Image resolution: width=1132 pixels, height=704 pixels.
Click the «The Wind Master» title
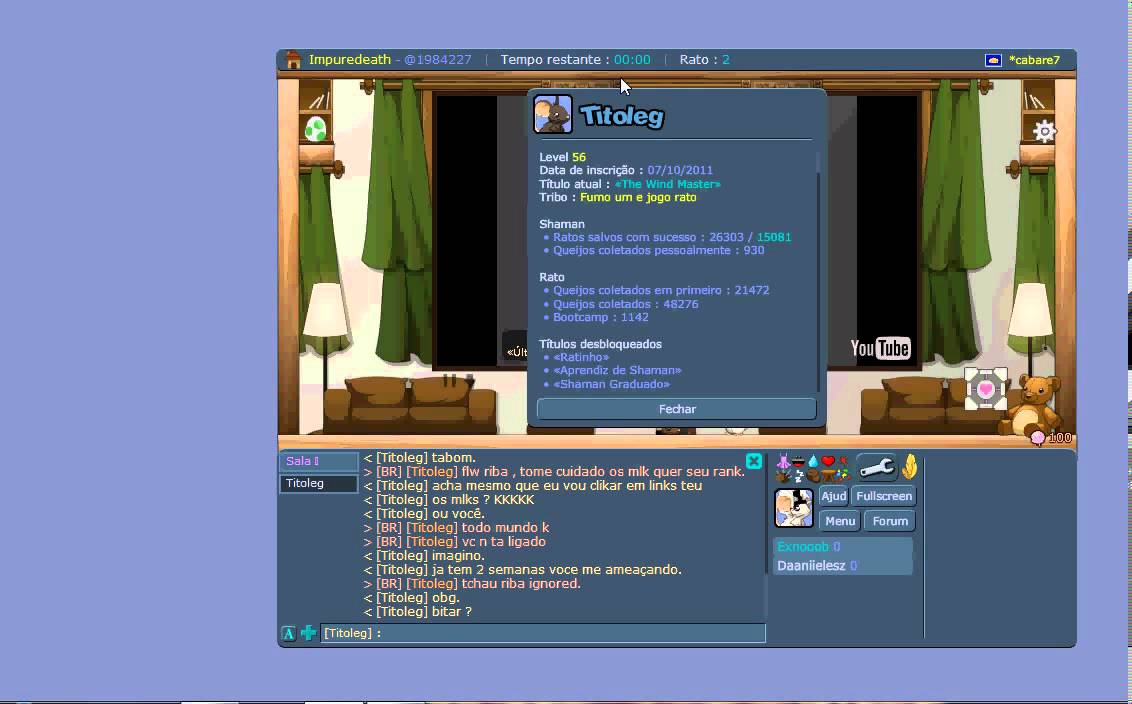tap(668, 184)
